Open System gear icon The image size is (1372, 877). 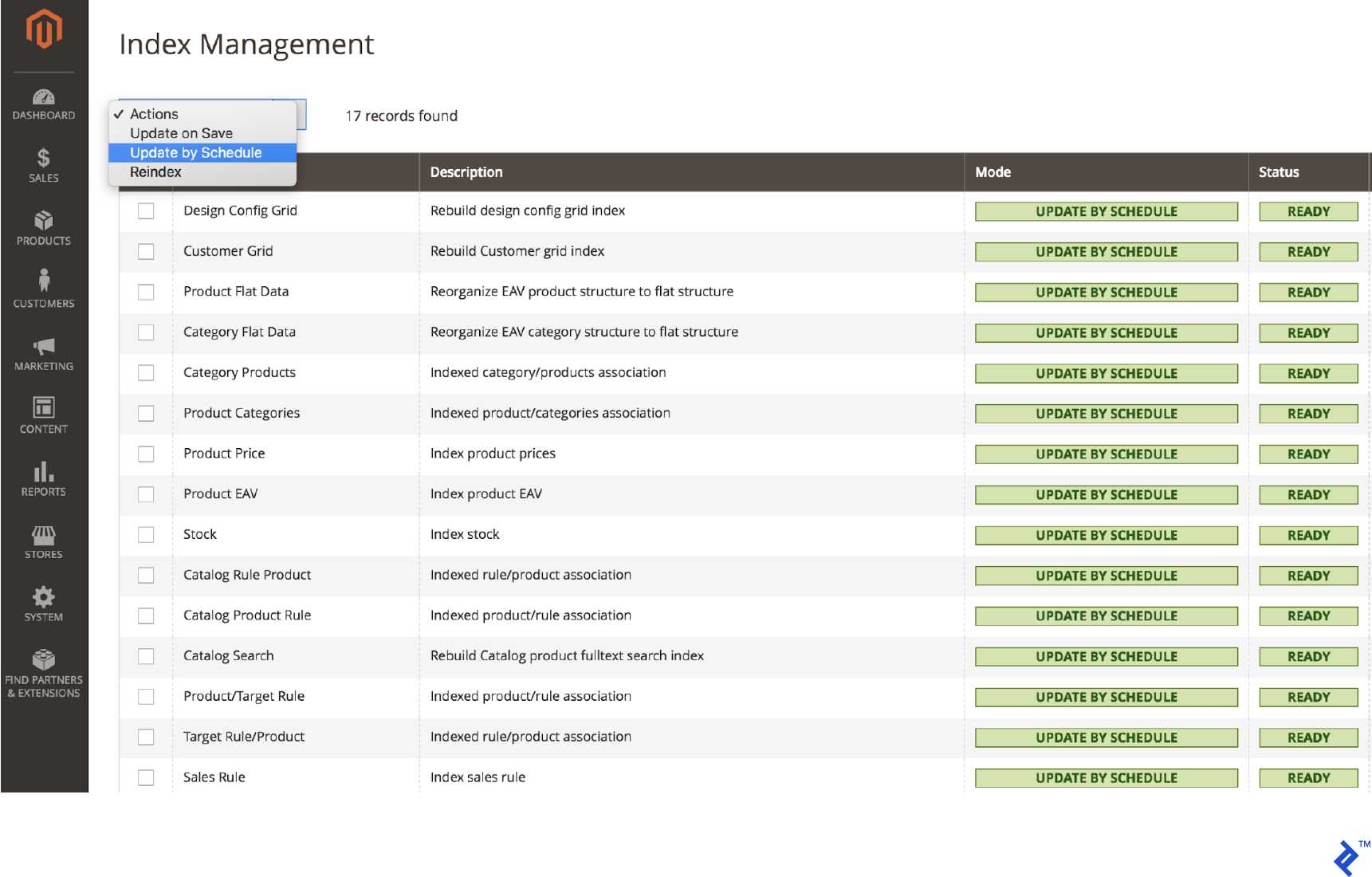coord(44,596)
